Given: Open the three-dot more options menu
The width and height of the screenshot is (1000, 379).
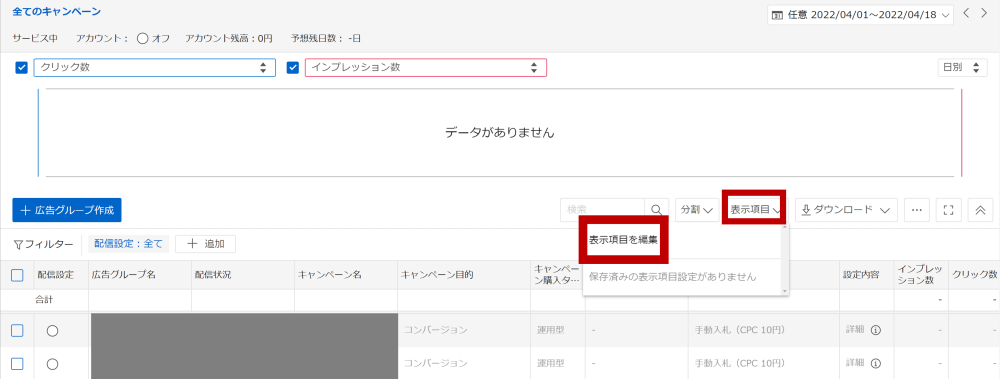Looking at the screenshot, I should point(916,209).
